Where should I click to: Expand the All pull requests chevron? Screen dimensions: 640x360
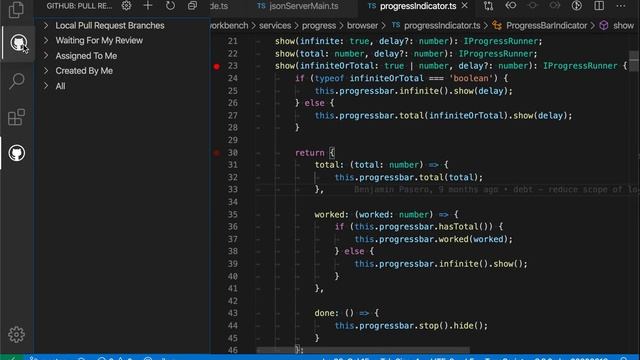tap(46, 86)
